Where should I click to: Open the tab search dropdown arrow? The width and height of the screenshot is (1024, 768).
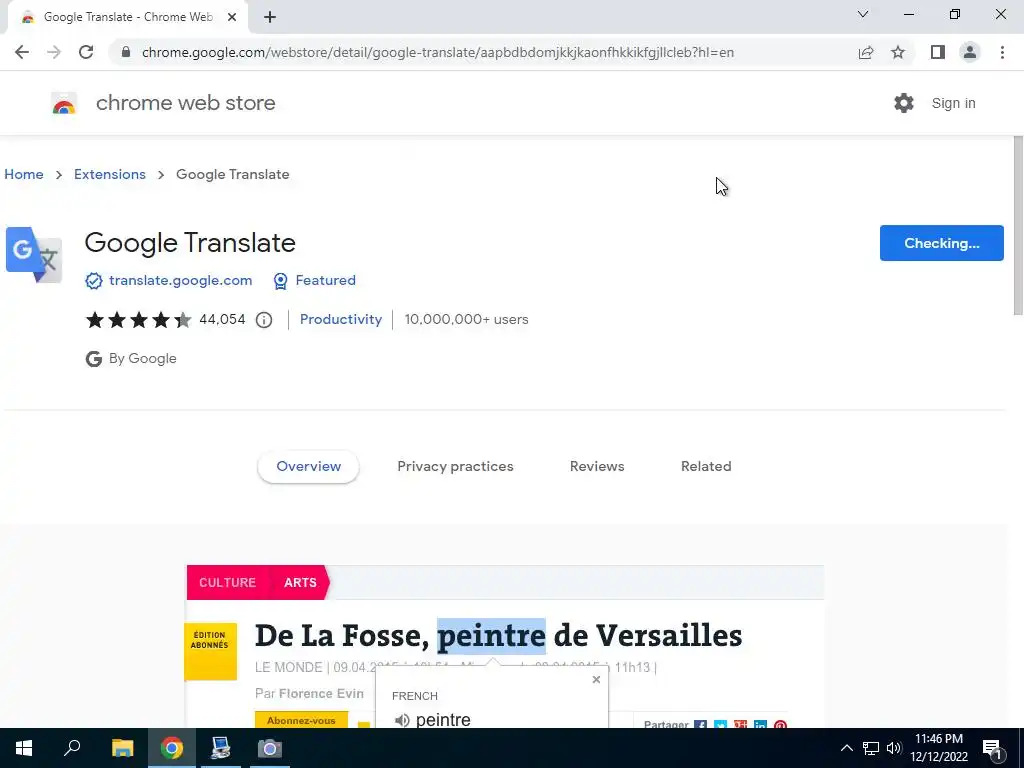[x=863, y=14]
